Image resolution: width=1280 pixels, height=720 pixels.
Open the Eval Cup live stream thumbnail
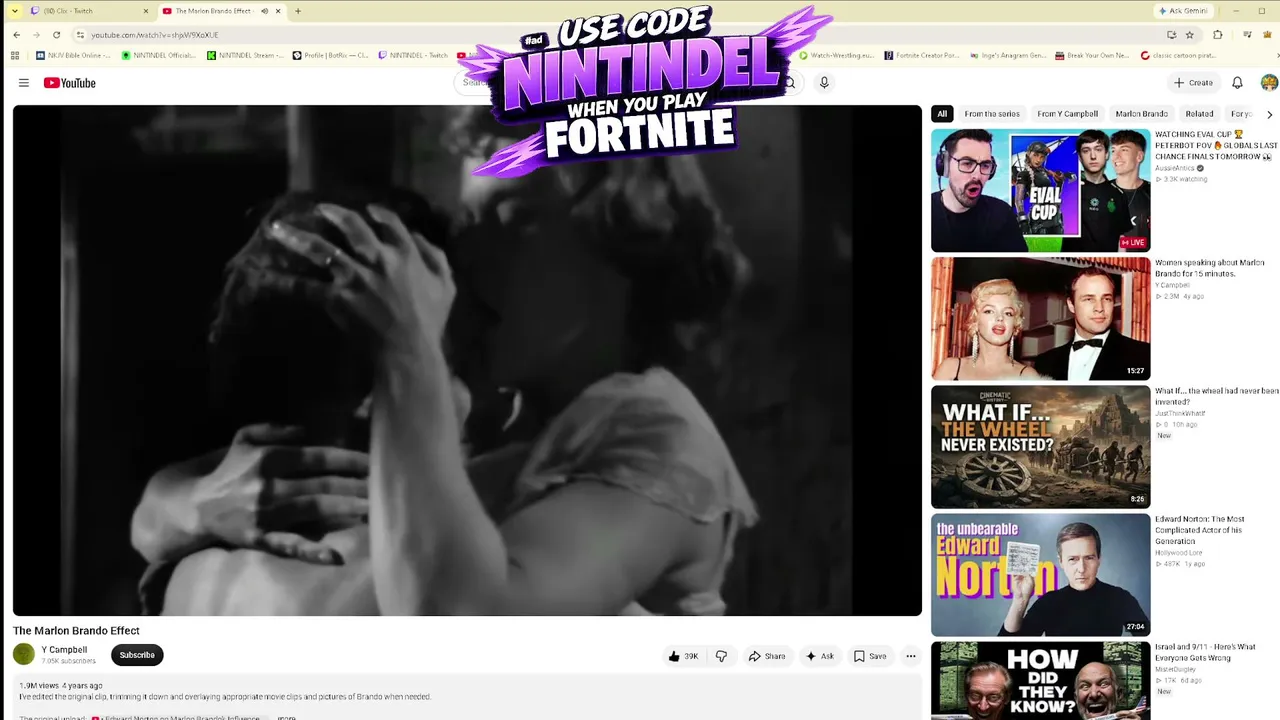[x=1040, y=190]
